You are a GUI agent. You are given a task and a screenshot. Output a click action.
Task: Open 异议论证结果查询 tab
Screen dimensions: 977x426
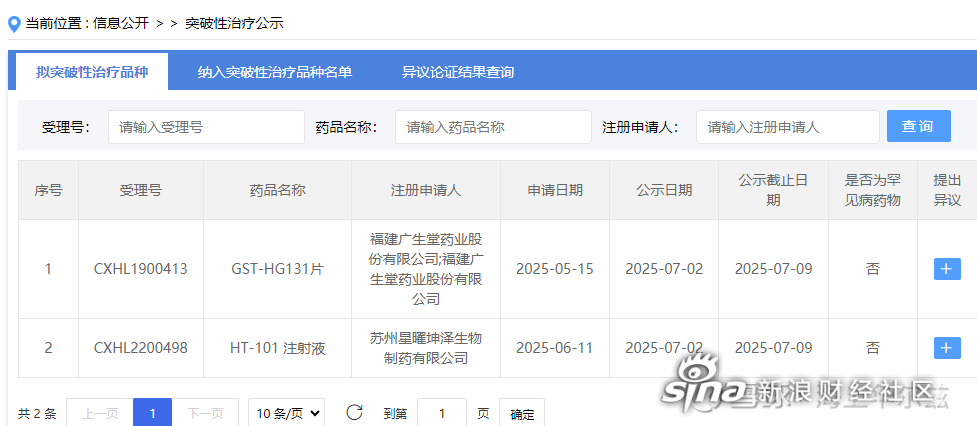458,72
